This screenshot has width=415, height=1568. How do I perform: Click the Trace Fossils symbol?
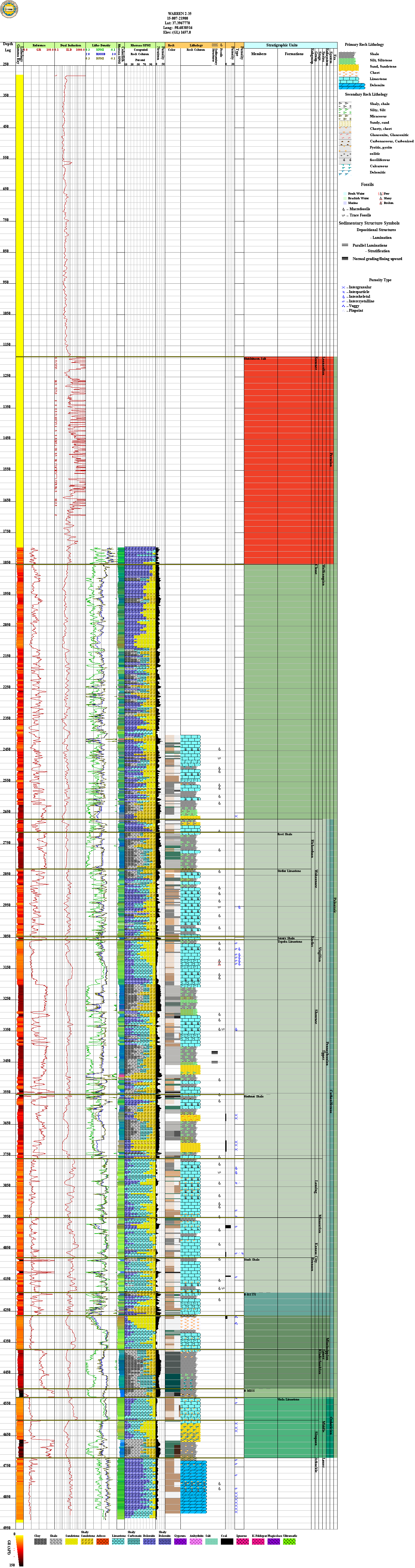(344, 216)
